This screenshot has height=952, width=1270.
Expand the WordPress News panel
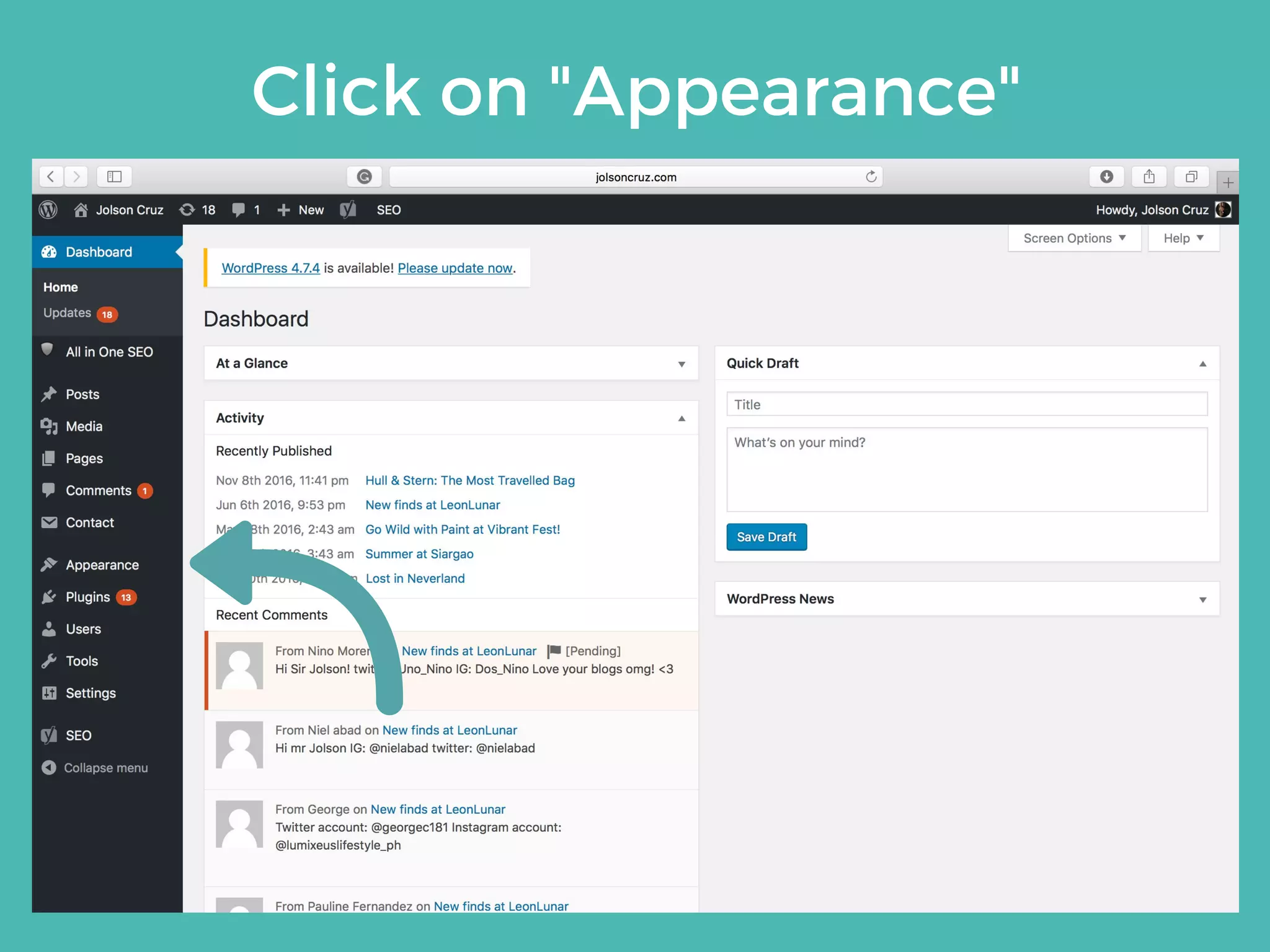pyautogui.click(x=1202, y=599)
